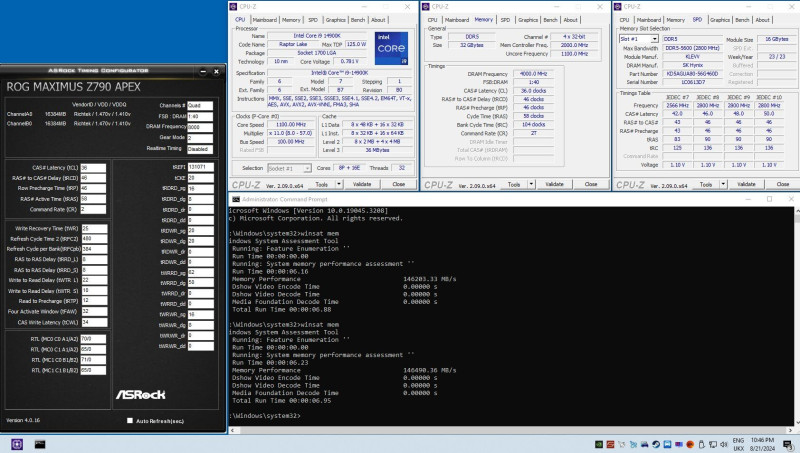Click the CPU-Z title icon in the SPD window
The image size is (800, 453).
pos(618,7)
